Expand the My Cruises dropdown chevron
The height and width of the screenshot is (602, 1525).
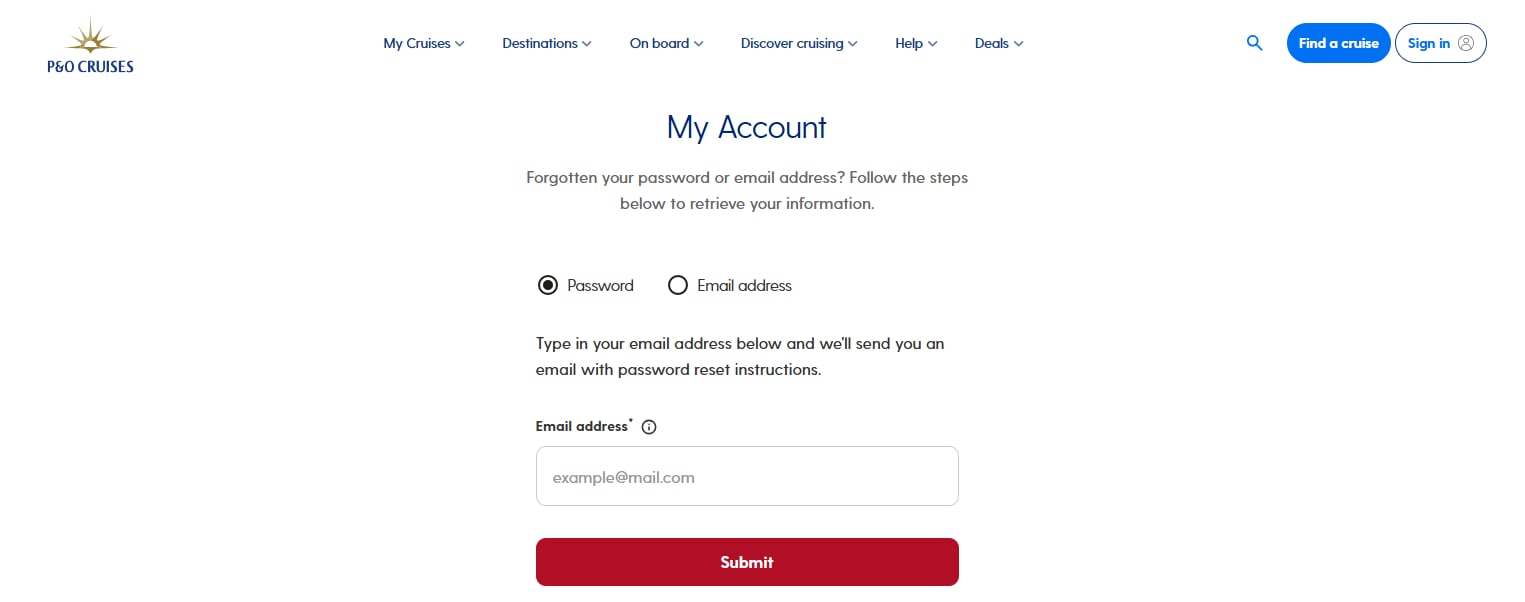click(x=460, y=44)
